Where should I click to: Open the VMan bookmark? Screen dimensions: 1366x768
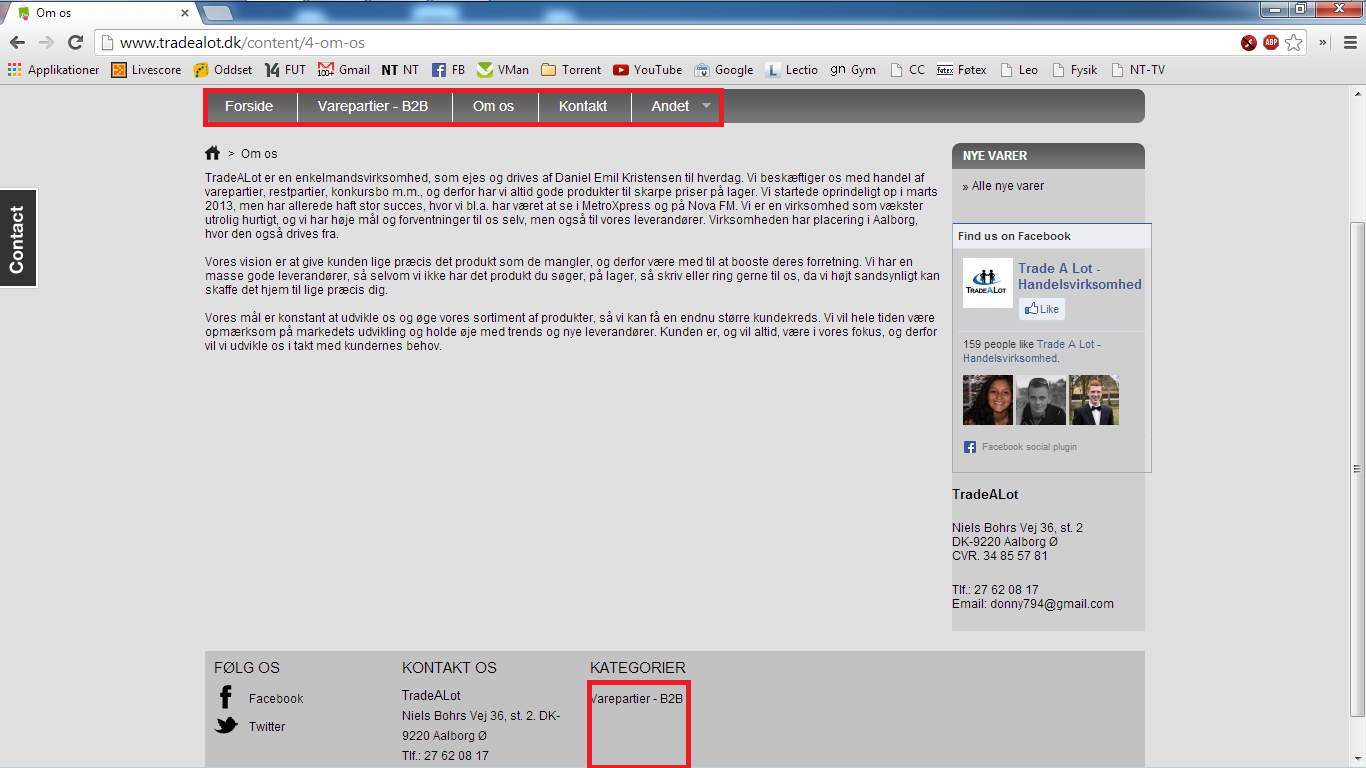(503, 70)
